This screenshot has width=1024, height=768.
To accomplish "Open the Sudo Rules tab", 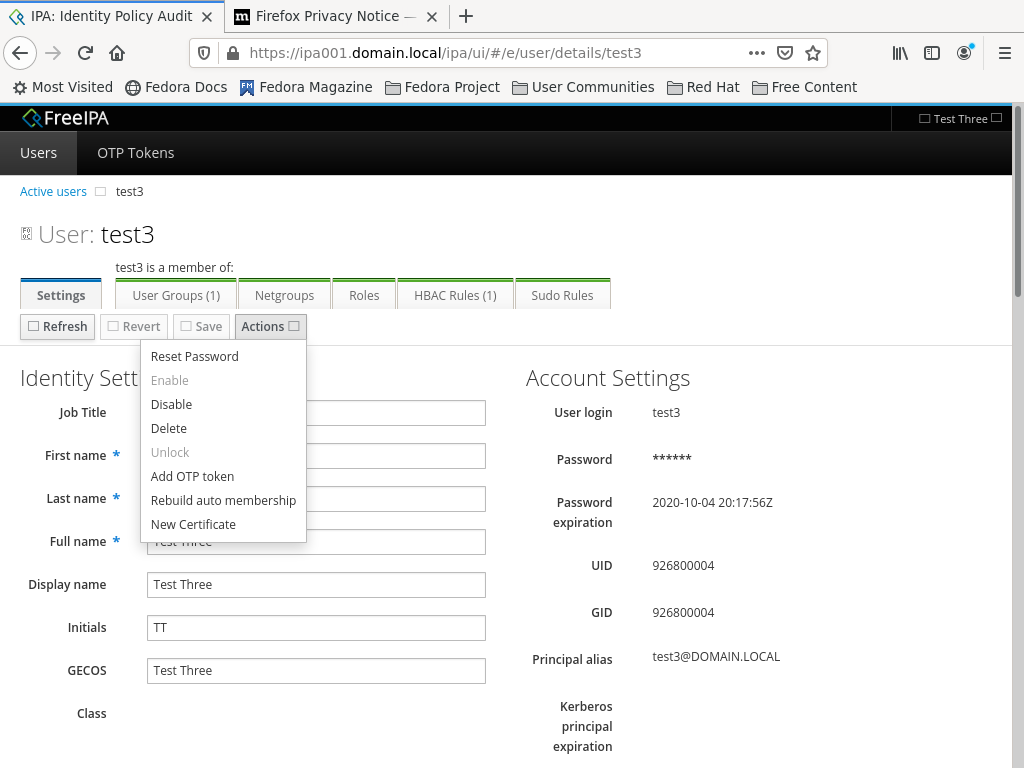I will (x=562, y=295).
